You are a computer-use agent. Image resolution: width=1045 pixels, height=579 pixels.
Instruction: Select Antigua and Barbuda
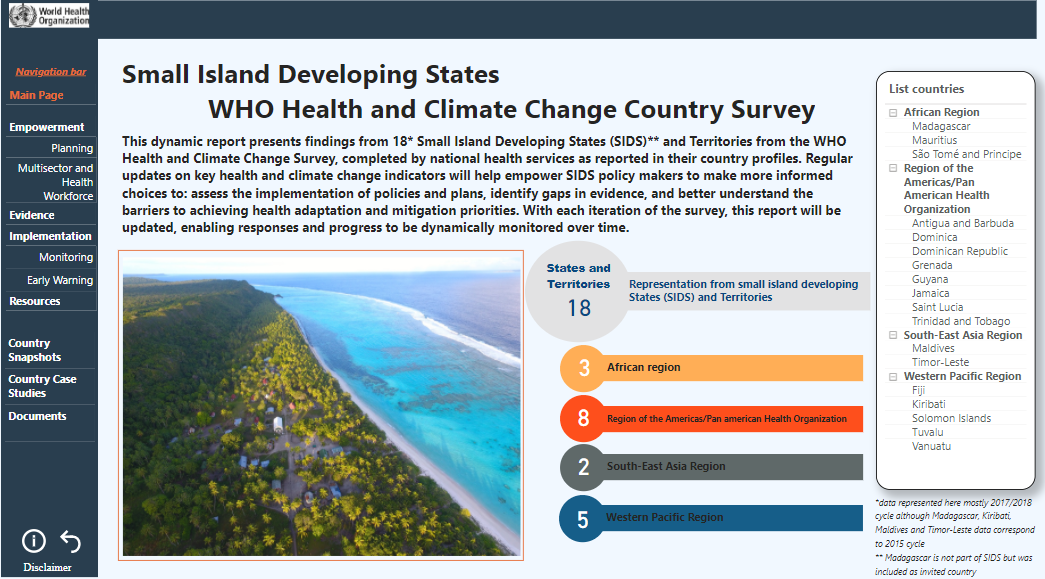click(x=963, y=224)
